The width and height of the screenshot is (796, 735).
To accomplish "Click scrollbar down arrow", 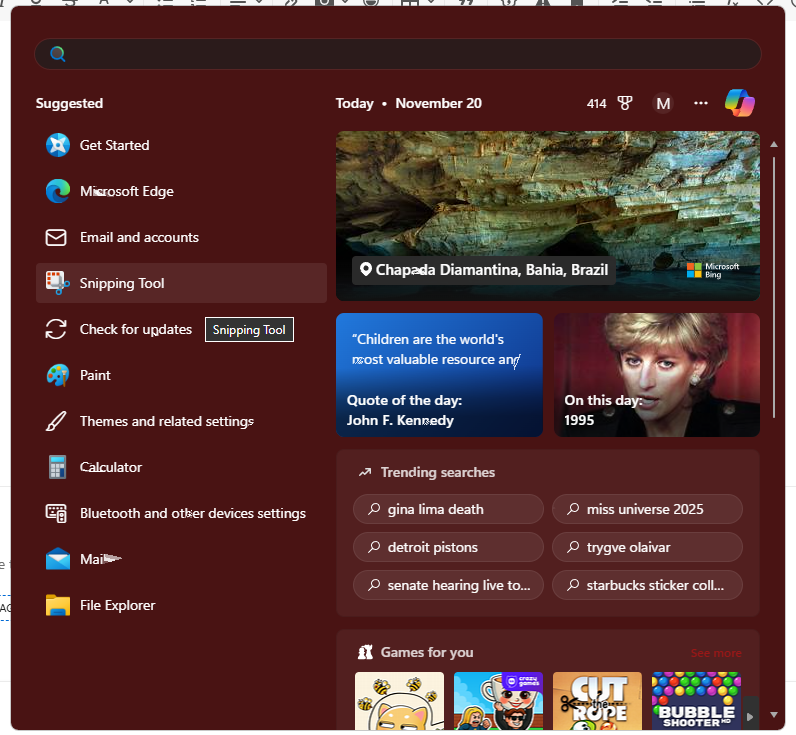I will click(x=774, y=715).
